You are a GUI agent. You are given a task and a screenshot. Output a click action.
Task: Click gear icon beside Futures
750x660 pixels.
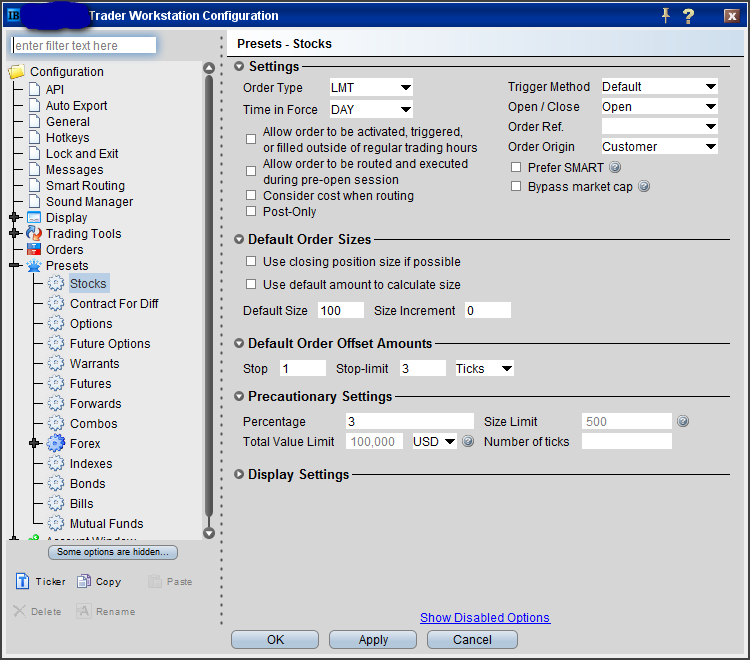[56, 384]
